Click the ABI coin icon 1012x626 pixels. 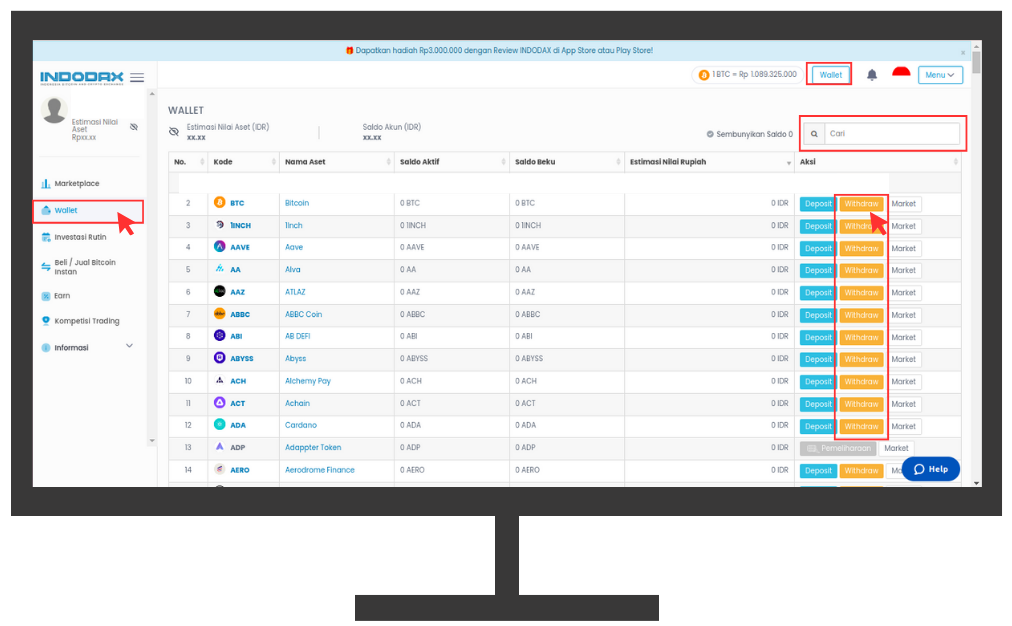pos(219,336)
